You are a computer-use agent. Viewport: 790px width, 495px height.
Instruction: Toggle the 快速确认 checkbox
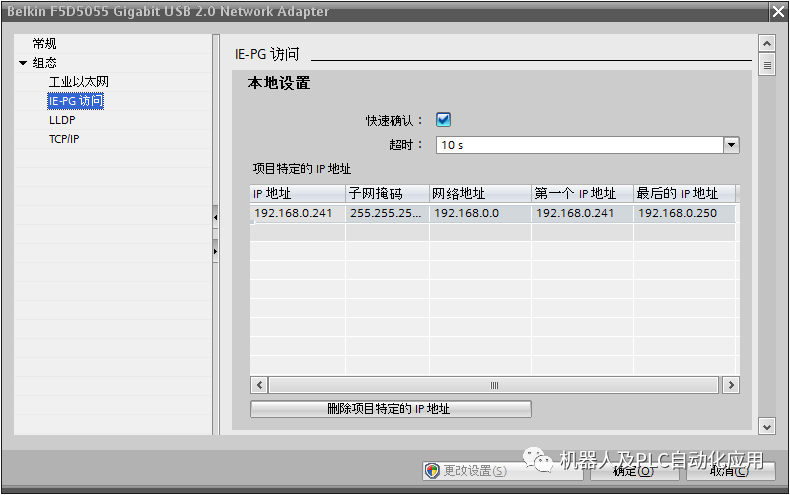pos(443,120)
